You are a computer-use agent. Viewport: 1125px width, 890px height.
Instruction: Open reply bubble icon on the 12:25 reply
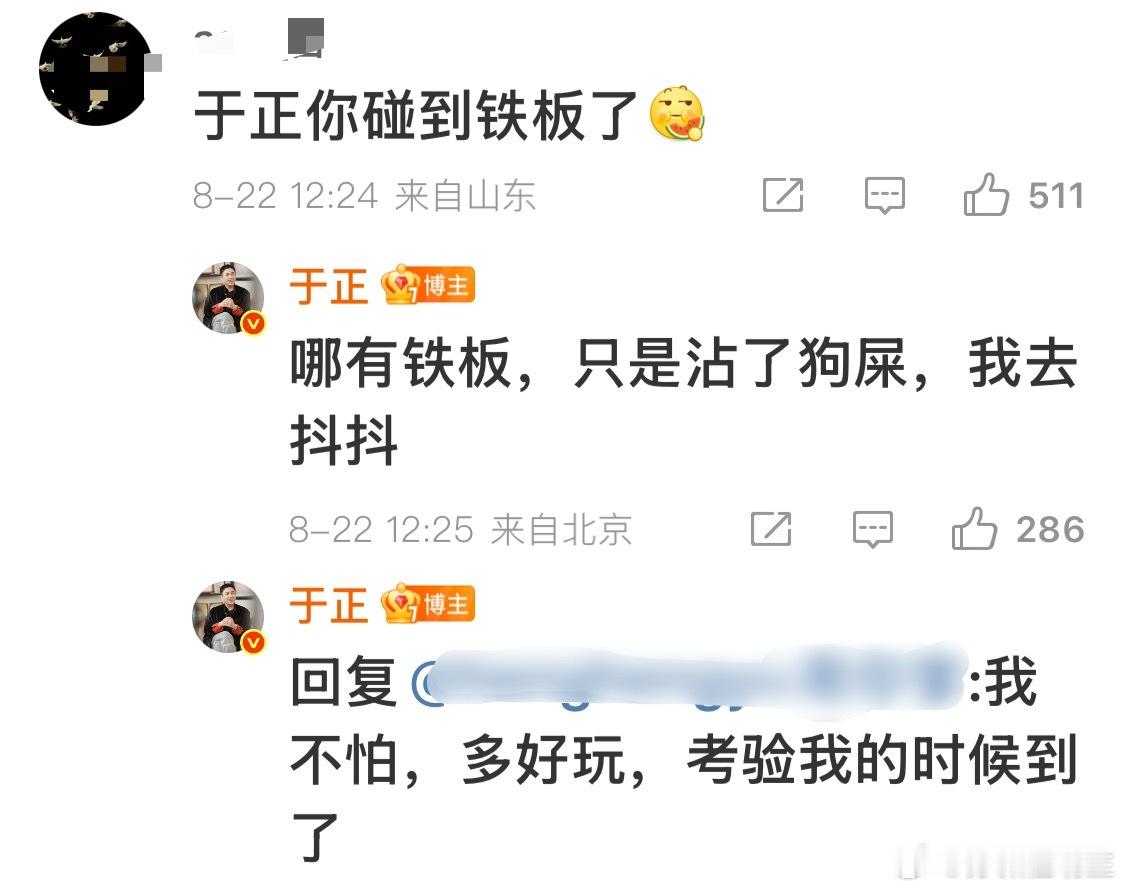coord(872,530)
